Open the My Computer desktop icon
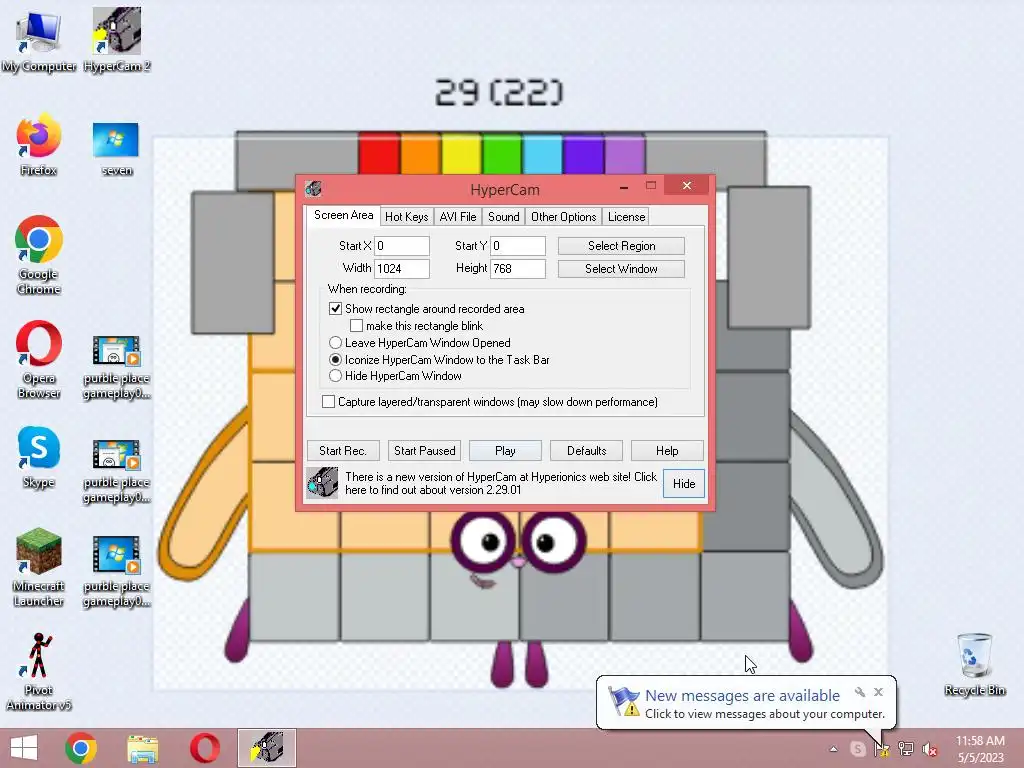The height and width of the screenshot is (768, 1024). click(x=39, y=40)
